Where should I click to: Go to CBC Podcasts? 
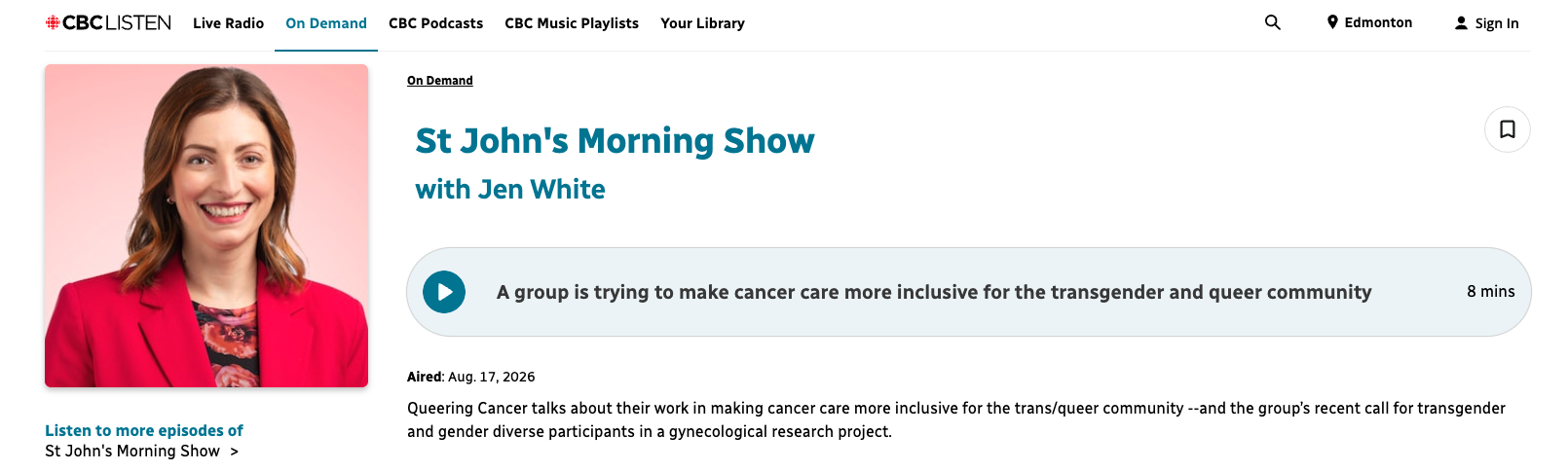tap(435, 23)
